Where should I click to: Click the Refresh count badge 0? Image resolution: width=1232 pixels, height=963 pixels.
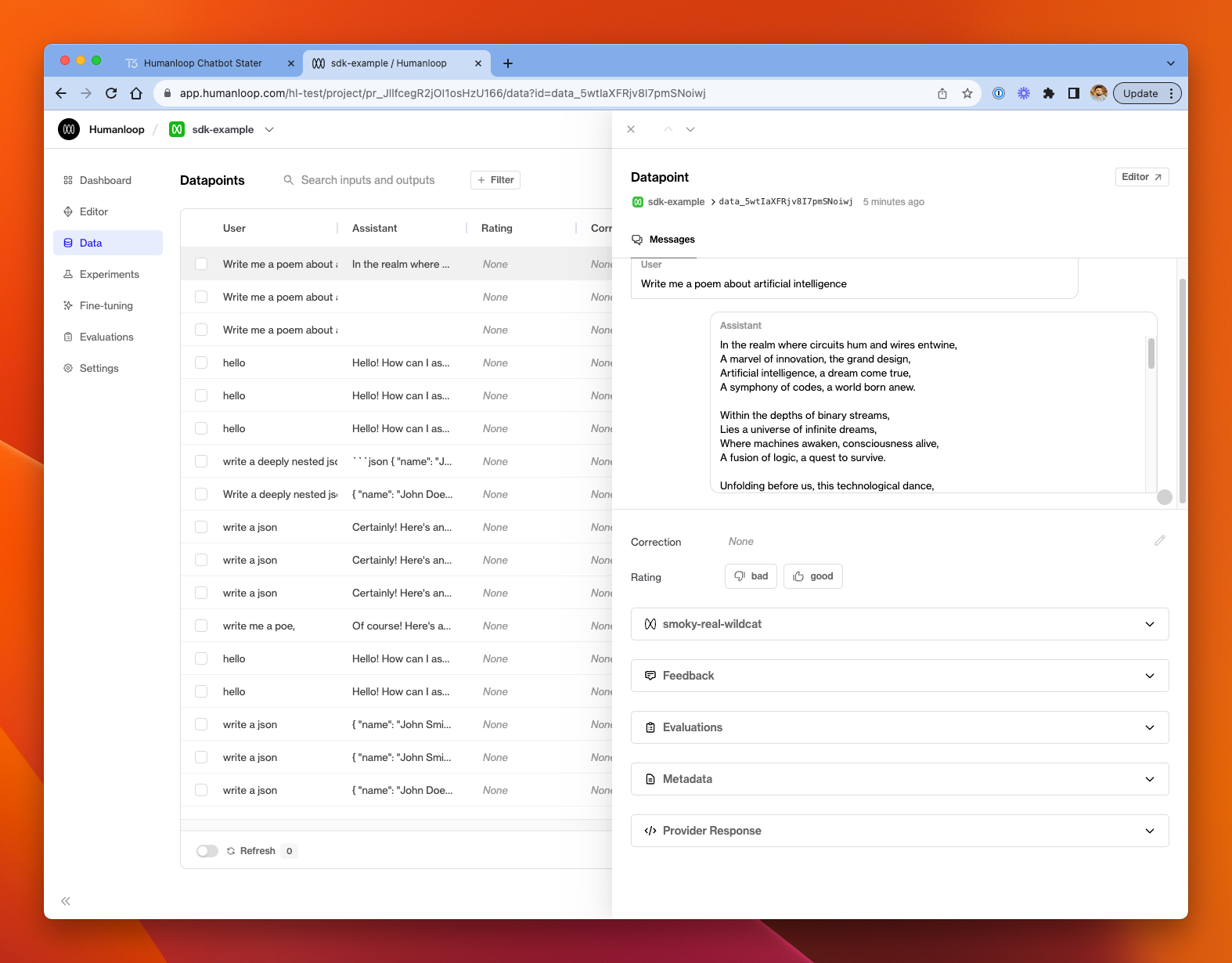point(290,851)
